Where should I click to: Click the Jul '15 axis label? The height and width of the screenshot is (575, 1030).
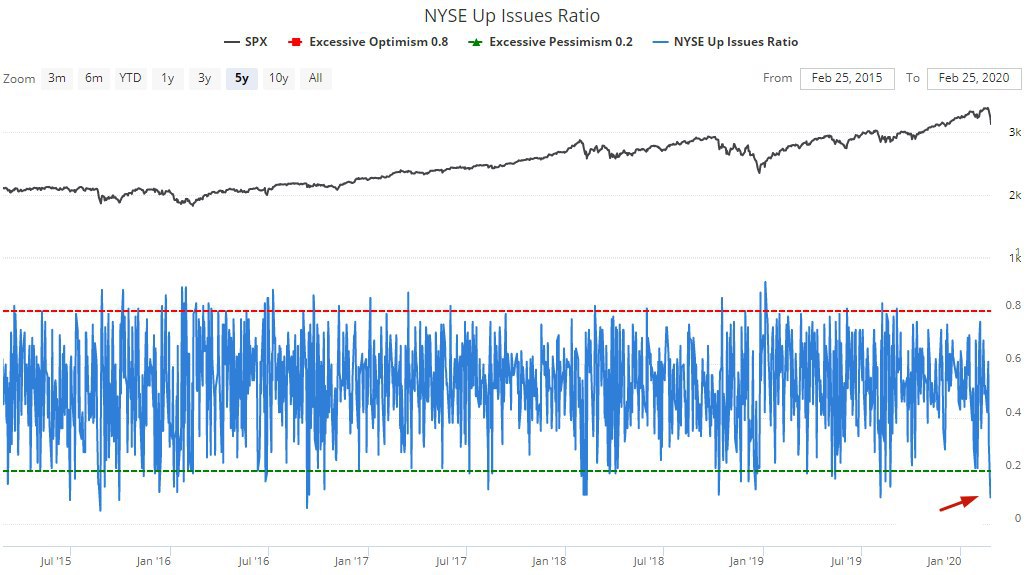[x=55, y=561]
